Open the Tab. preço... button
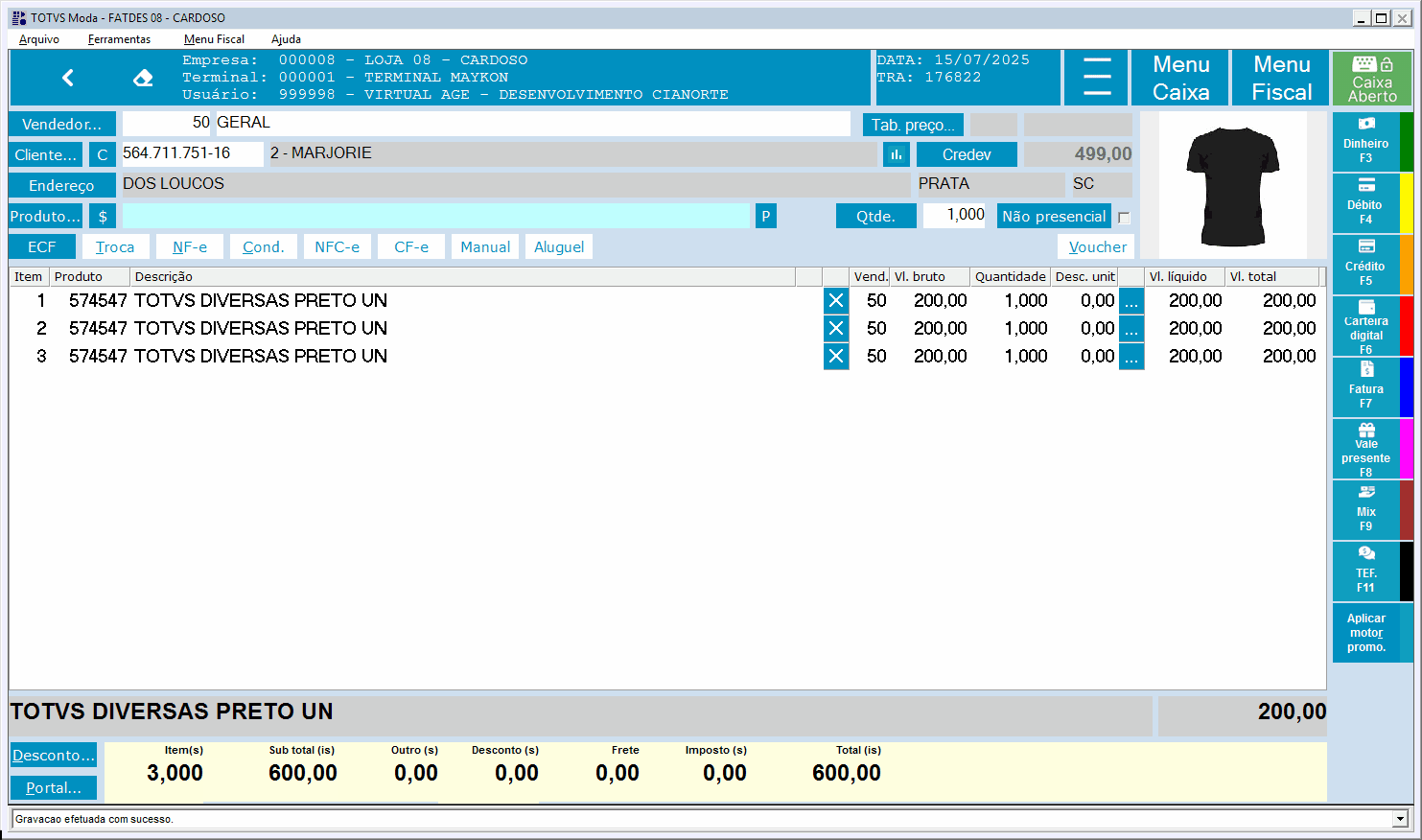The image size is (1422, 840). pyautogui.click(x=913, y=125)
